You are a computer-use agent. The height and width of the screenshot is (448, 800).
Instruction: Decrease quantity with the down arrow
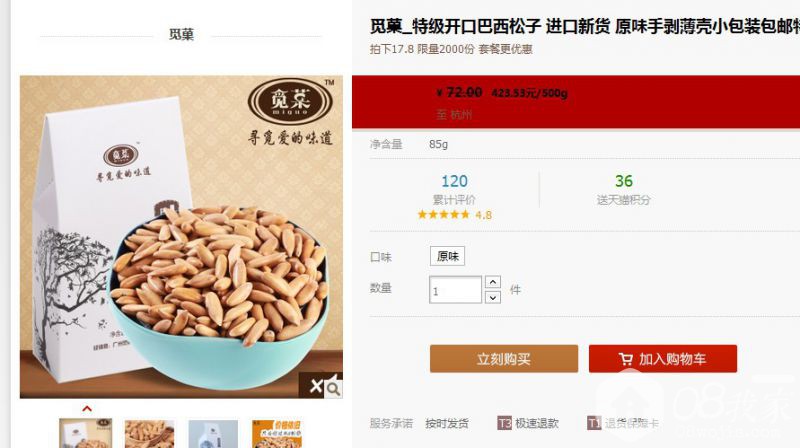(492, 297)
